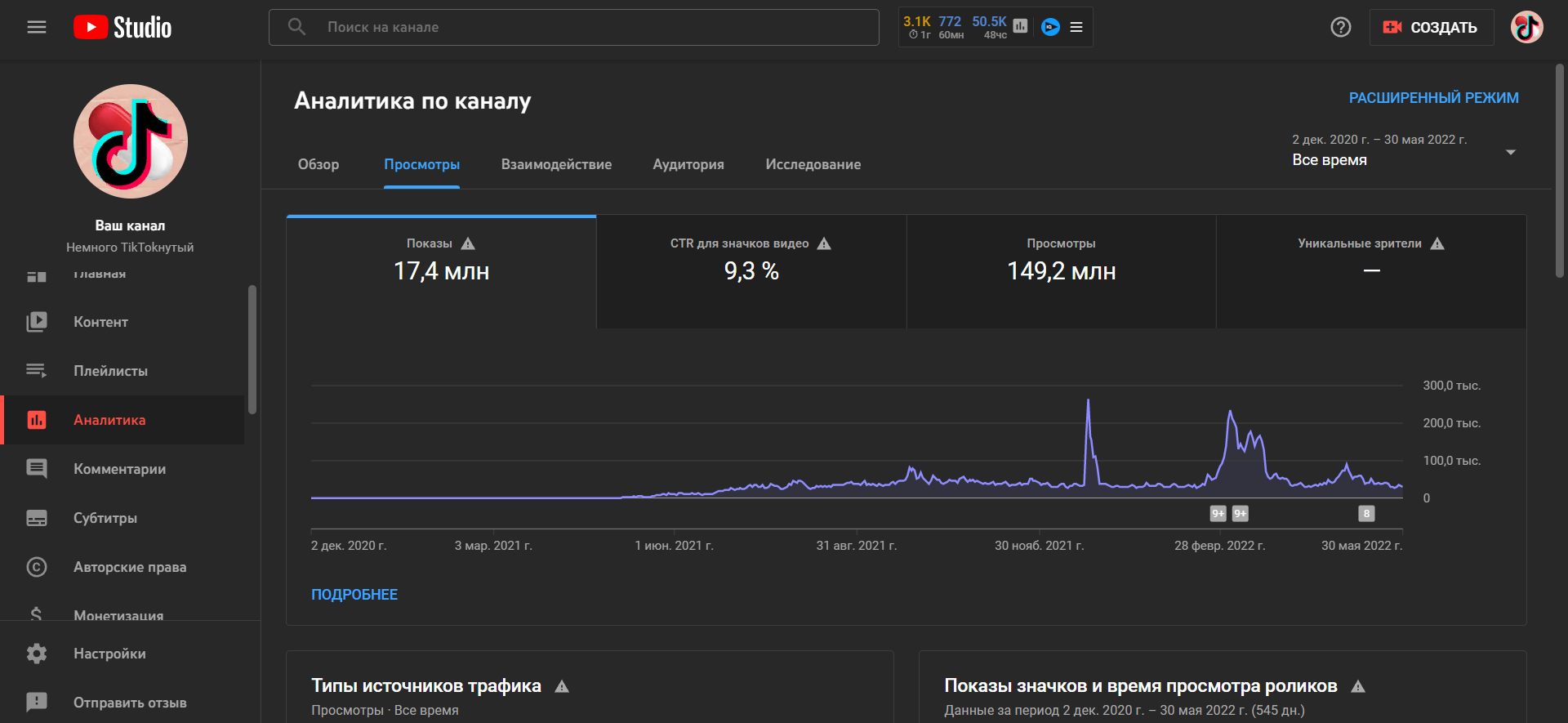Expand the date range dropdown
The height and width of the screenshot is (723, 1568).
pos(1510,152)
